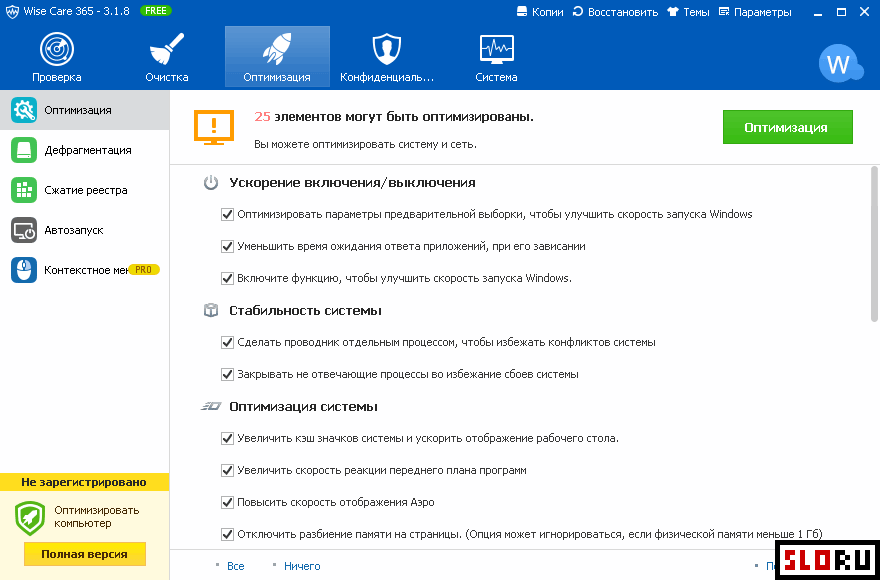This screenshot has height=580, width=880.
Task: Click the vertical scrollbar of the options list
Action: click(874, 244)
